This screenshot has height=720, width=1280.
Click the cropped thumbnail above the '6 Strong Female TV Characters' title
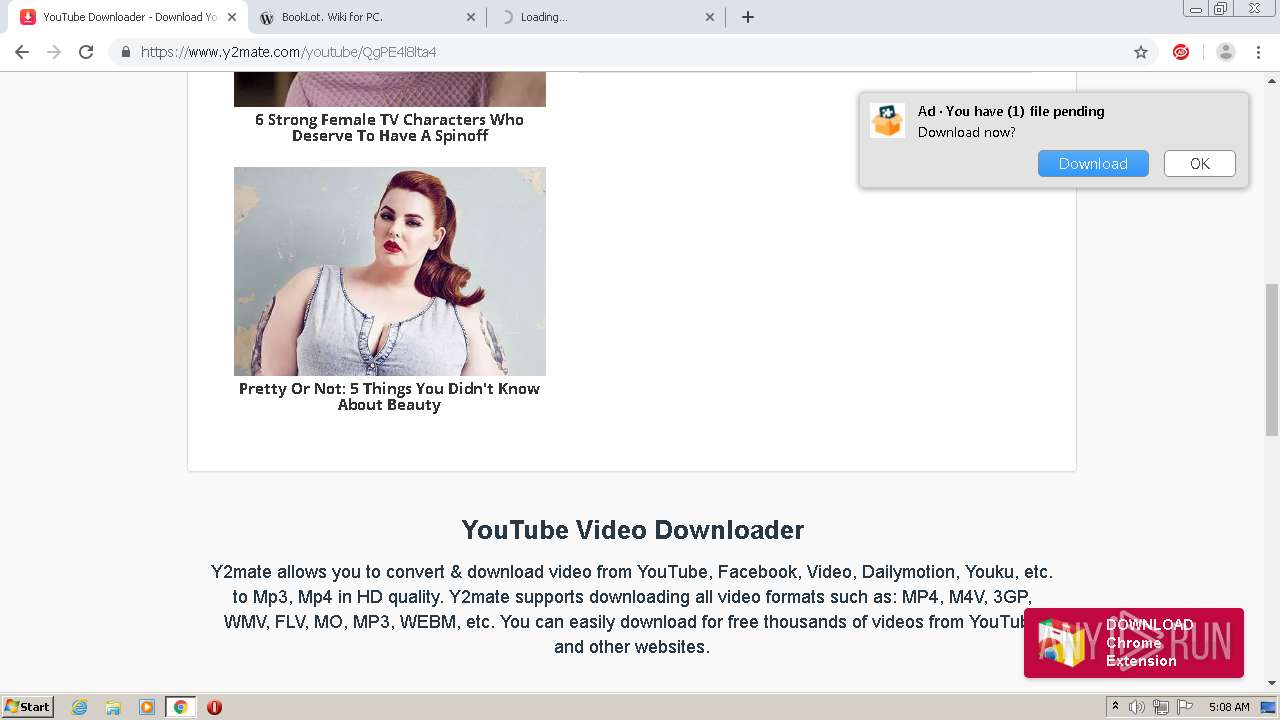[390, 89]
